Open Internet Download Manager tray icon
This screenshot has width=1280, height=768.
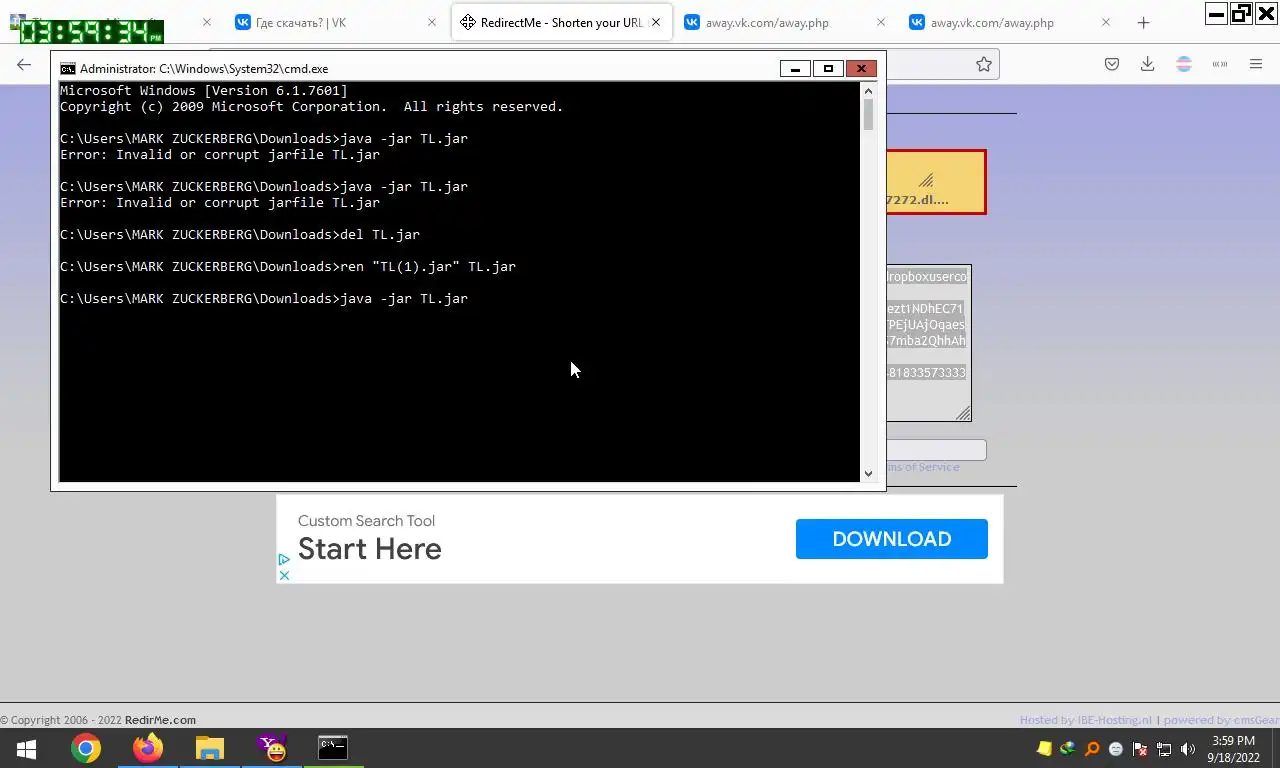[1068, 749]
